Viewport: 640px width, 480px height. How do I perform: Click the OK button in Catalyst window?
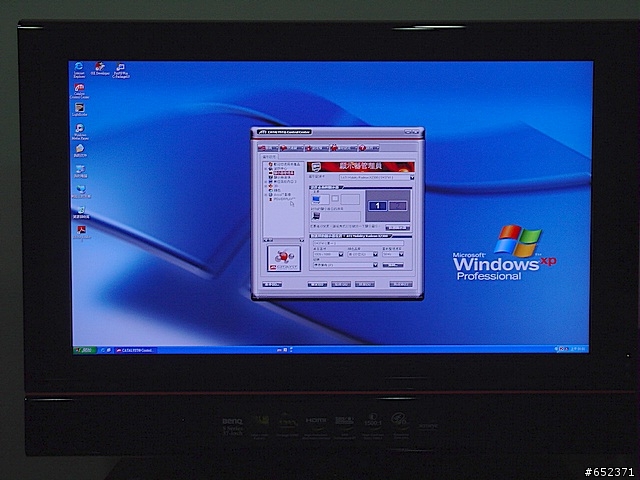[x=317, y=284]
